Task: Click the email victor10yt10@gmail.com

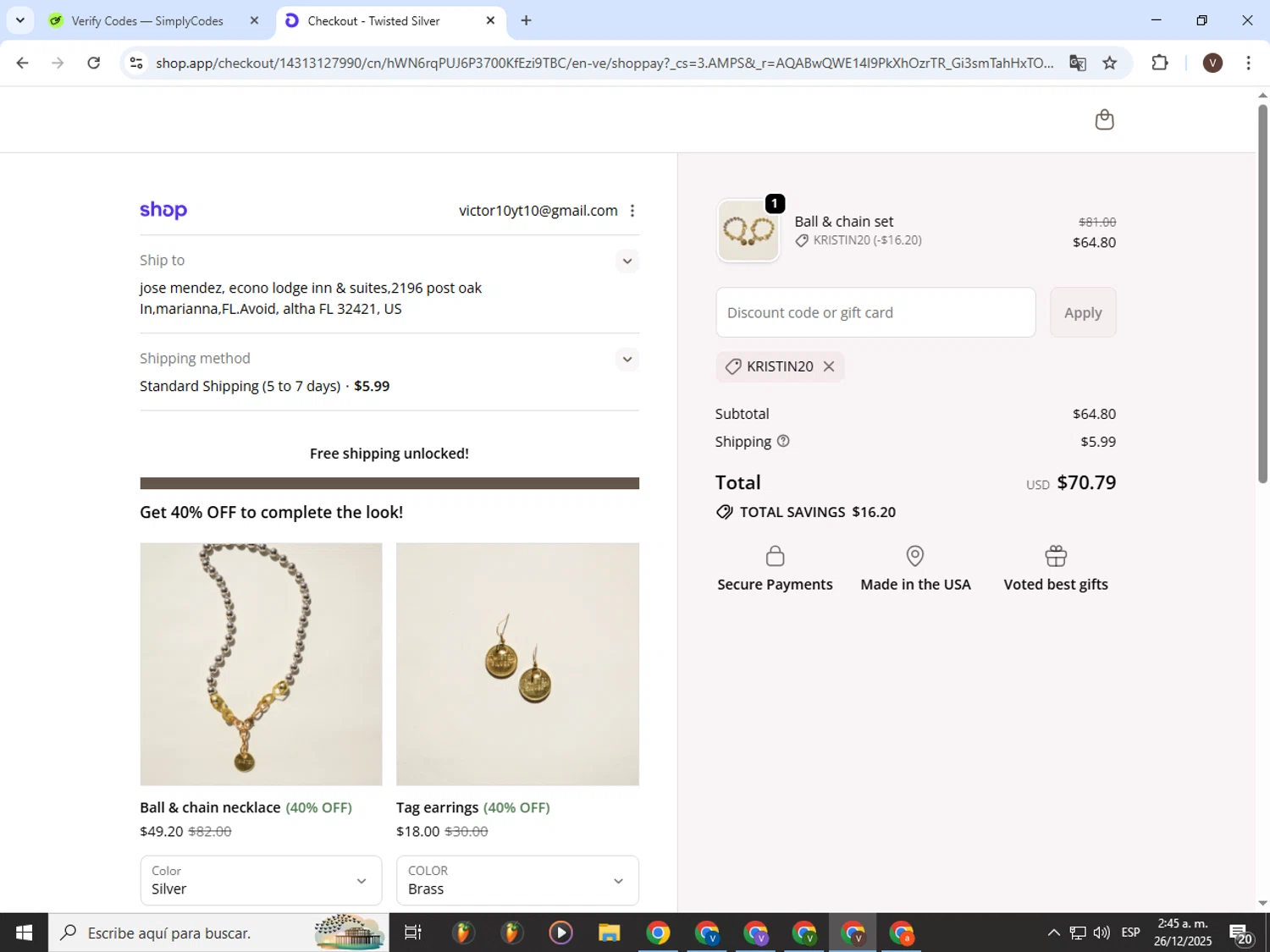Action: click(x=538, y=211)
